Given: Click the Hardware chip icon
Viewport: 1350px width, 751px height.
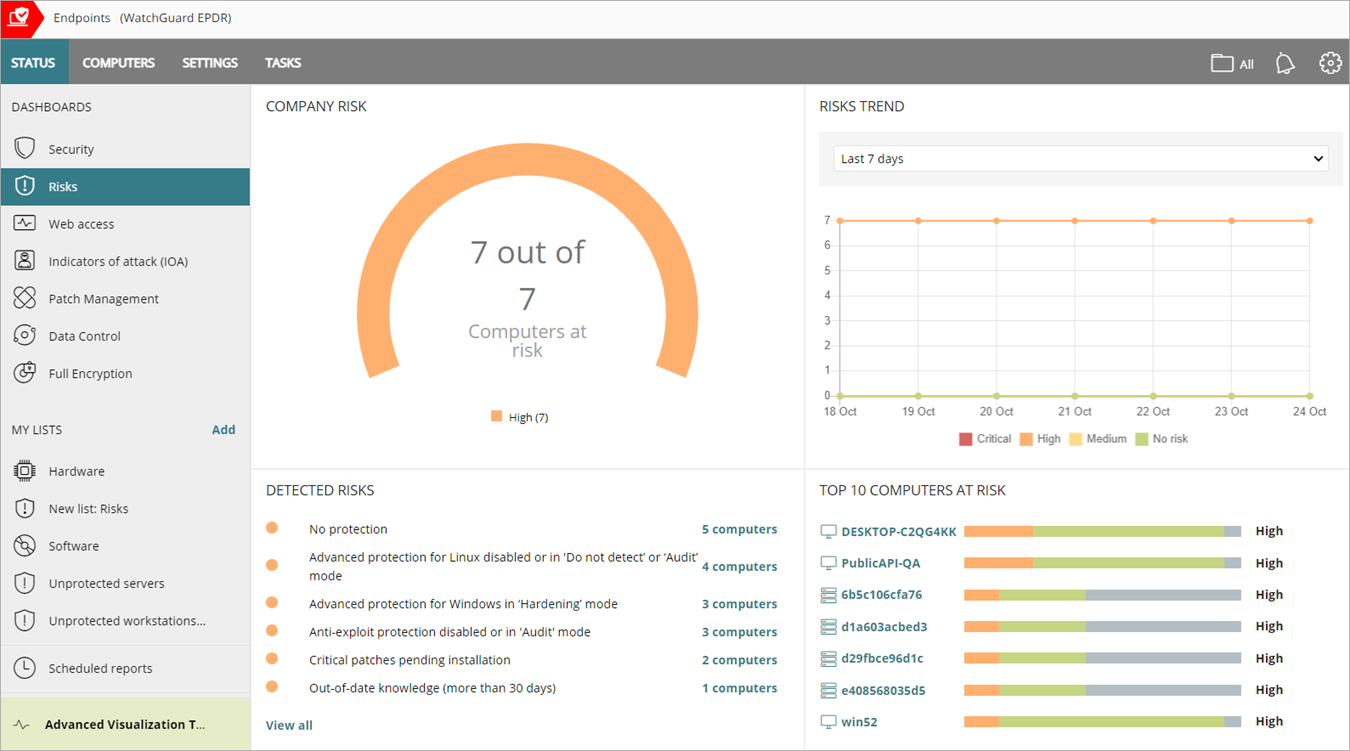Looking at the screenshot, I should 25,471.
